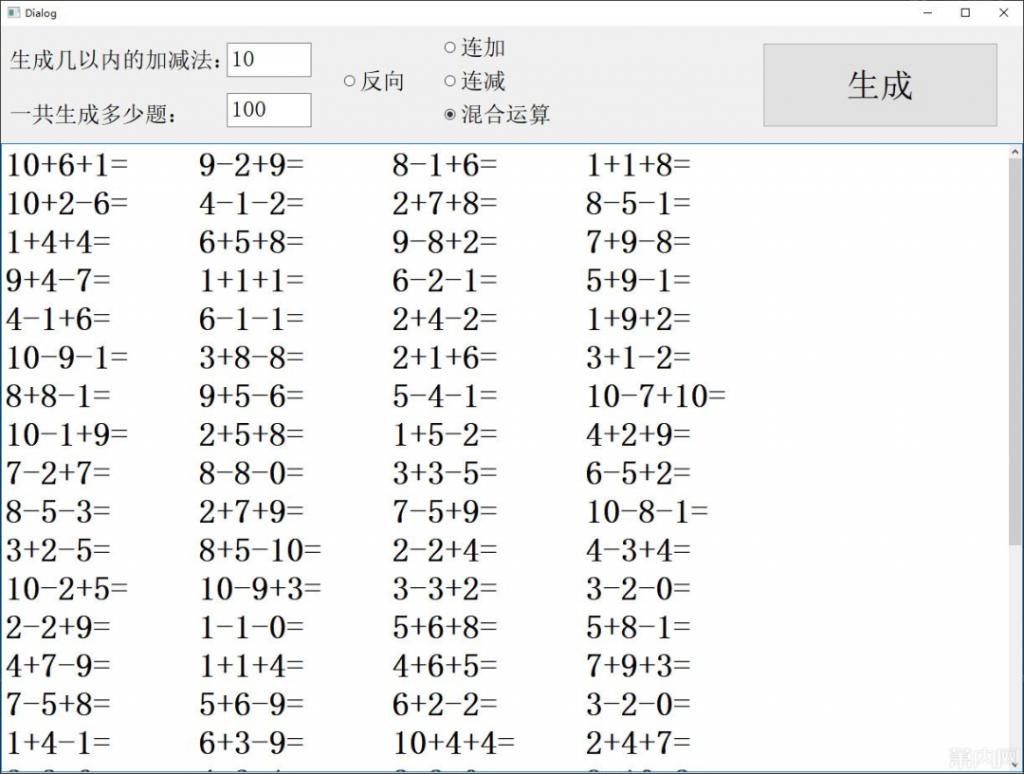Click the Dialog app icon in title bar
Viewport: 1024px width, 774px height.
[13, 12]
